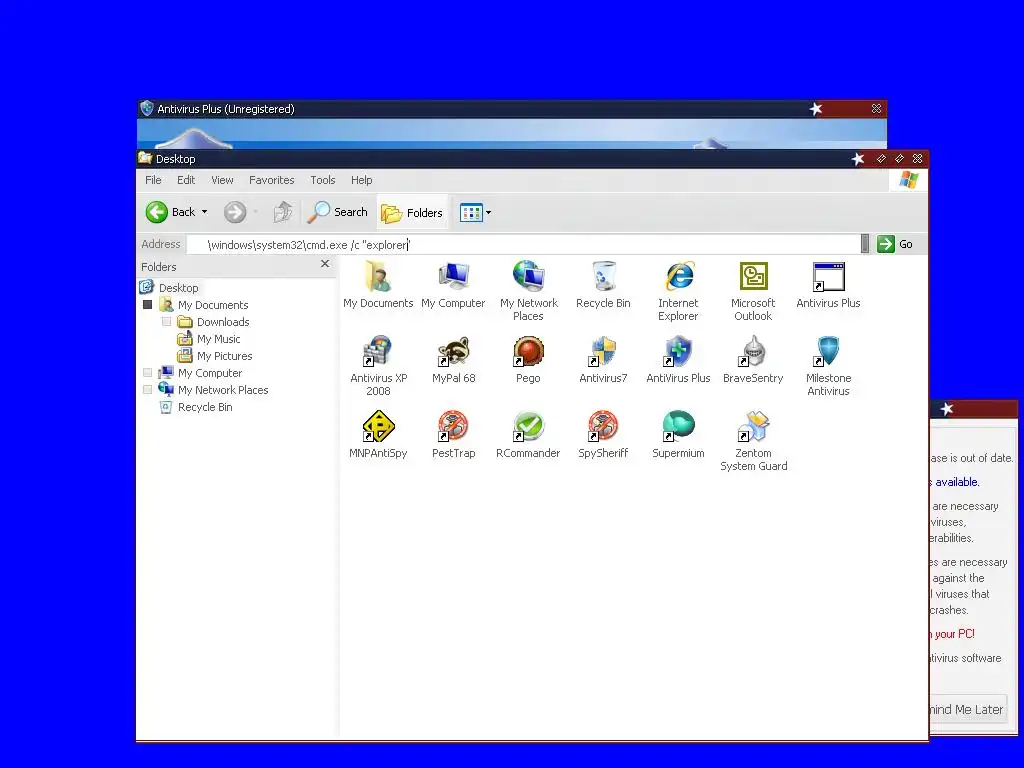Open the Edit menu
Viewport: 1024px width, 768px height.
point(186,180)
